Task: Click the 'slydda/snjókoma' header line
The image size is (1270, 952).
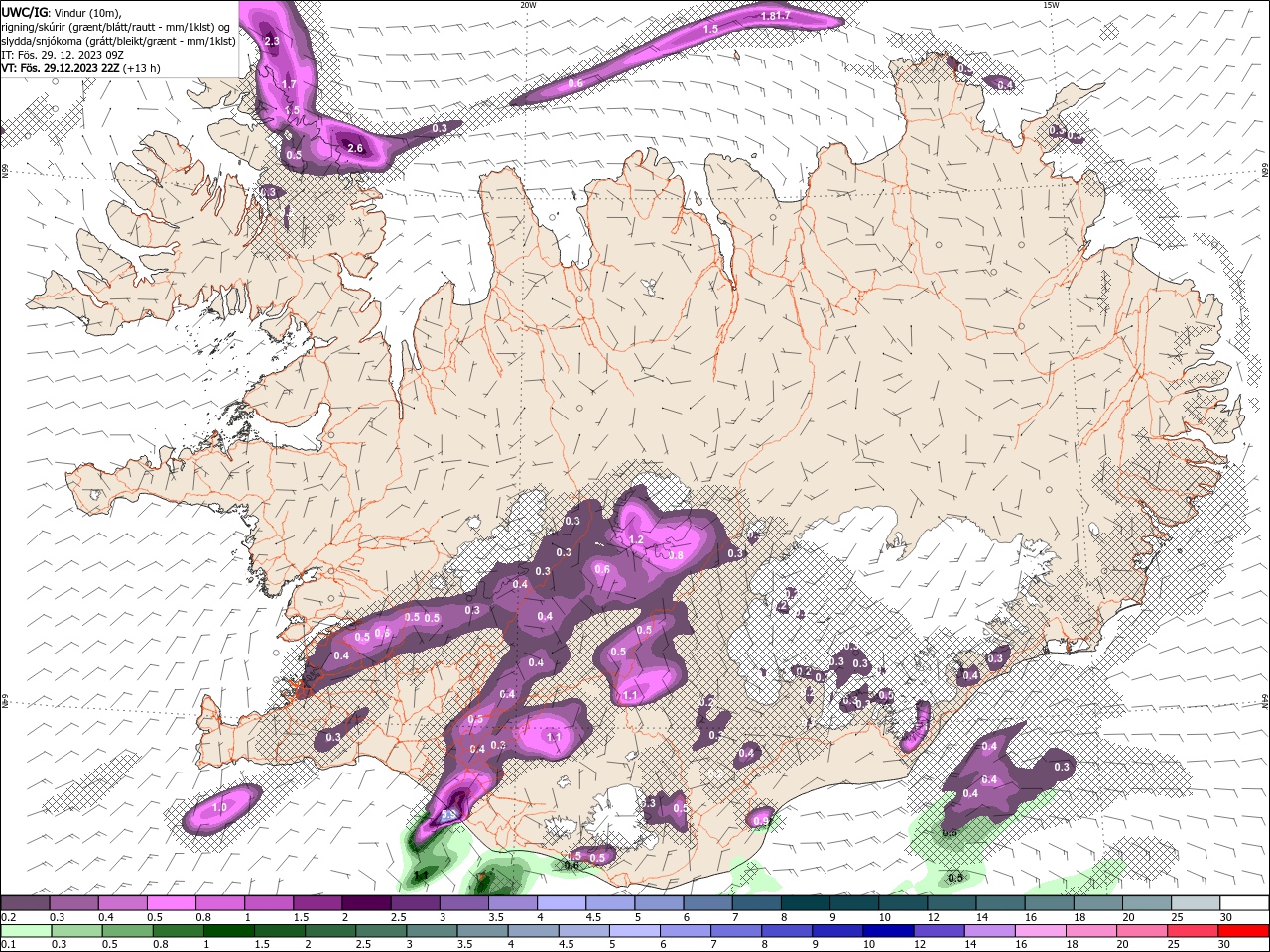Action: click(x=118, y=41)
